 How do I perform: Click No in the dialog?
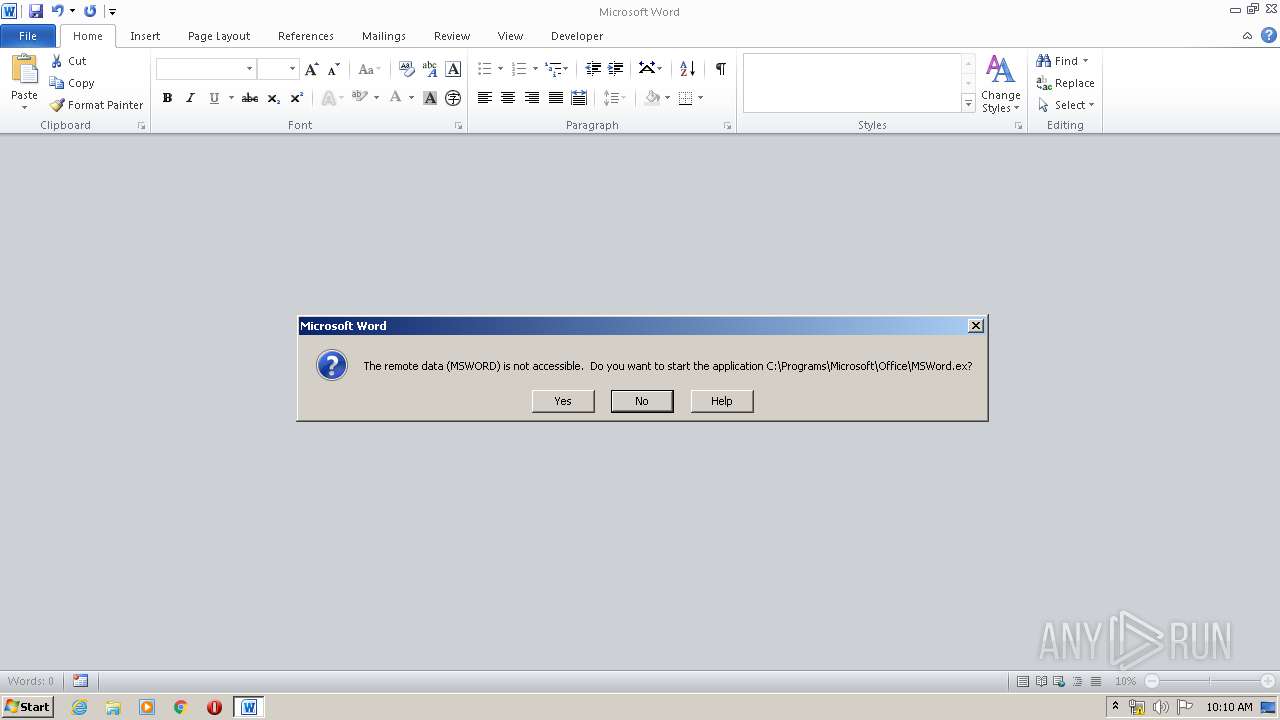tap(642, 401)
